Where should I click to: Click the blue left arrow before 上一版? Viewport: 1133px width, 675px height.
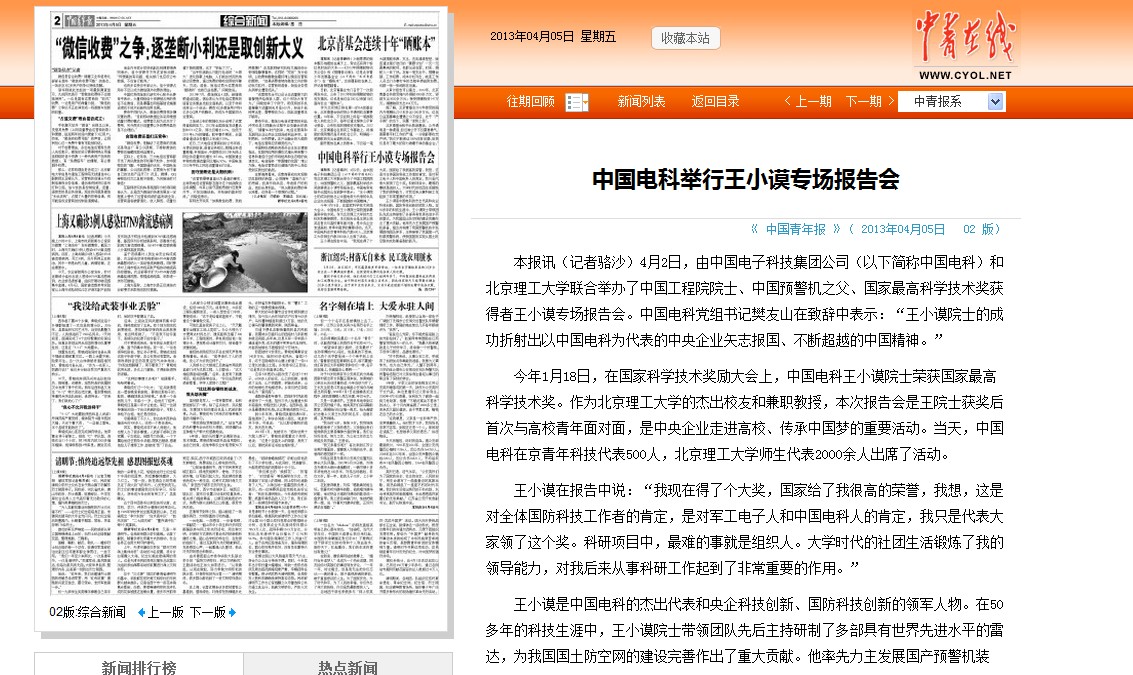pos(143,611)
